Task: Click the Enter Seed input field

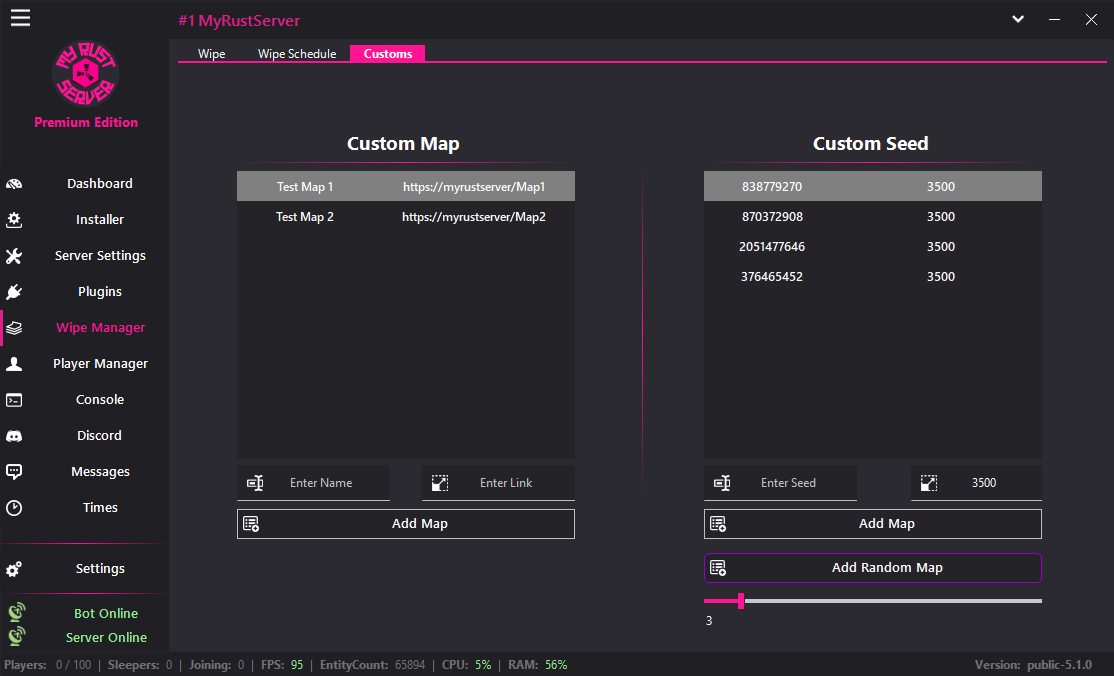Action: 790,483
